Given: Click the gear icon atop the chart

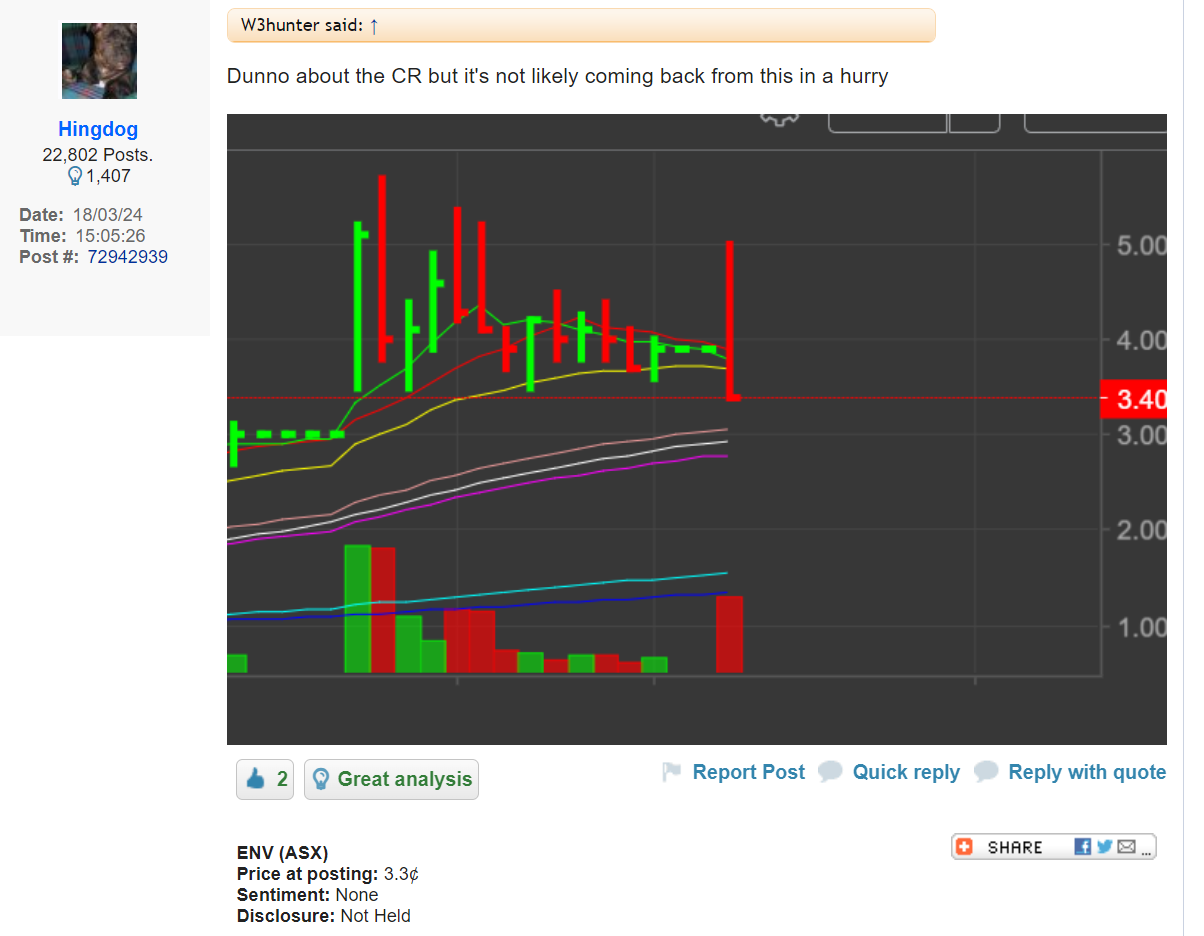Looking at the screenshot, I should coord(781,119).
